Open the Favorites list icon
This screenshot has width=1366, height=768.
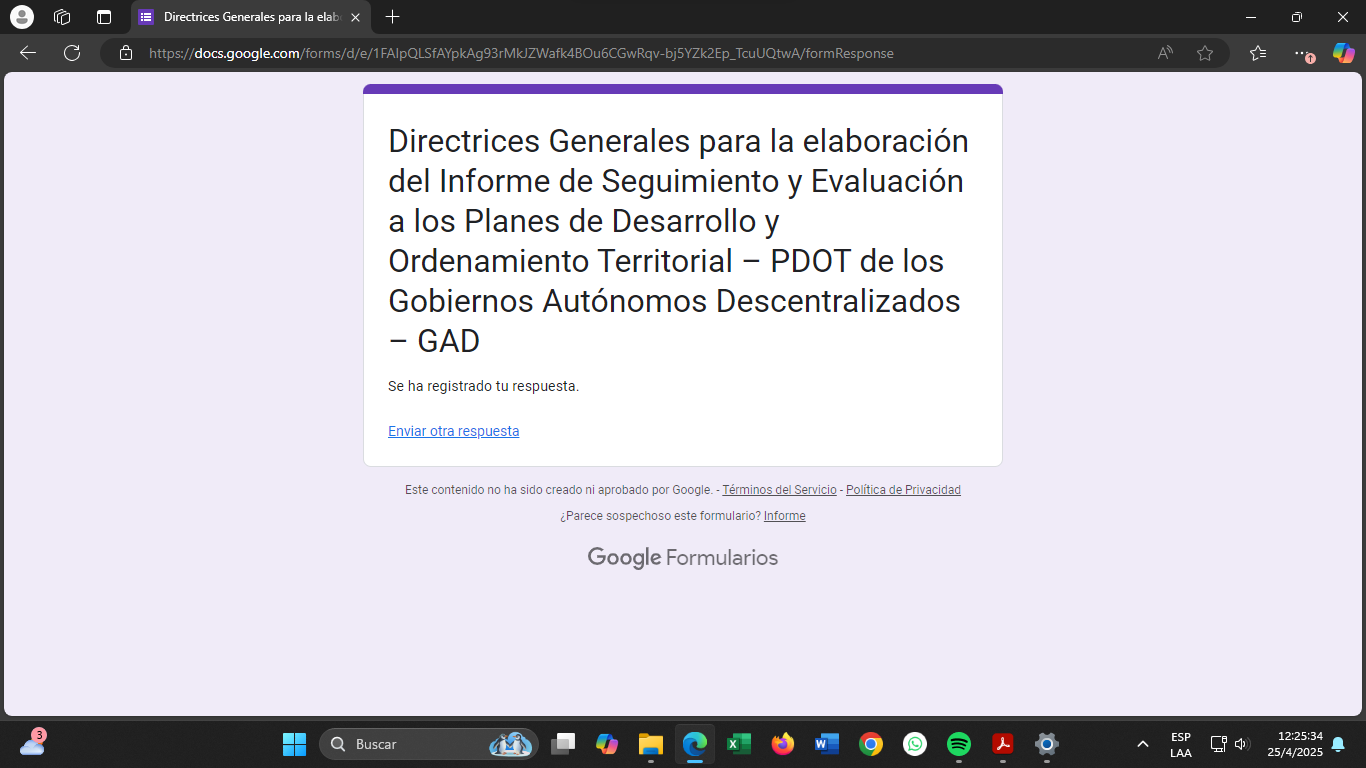coord(1258,53)
